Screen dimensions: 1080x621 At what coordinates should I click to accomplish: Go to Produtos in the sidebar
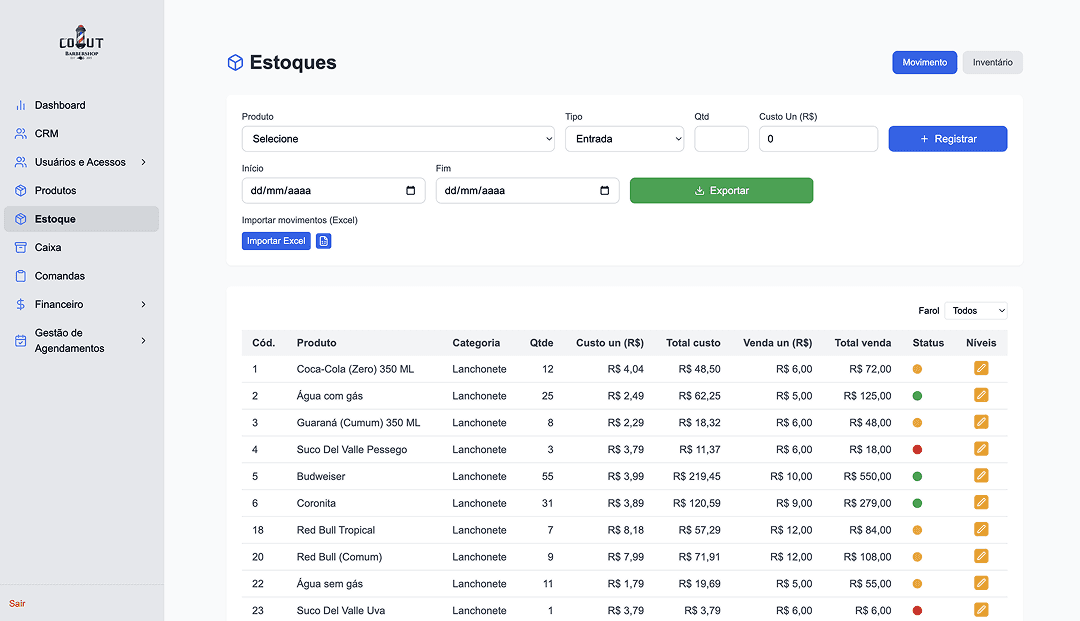tap(81, 191)
